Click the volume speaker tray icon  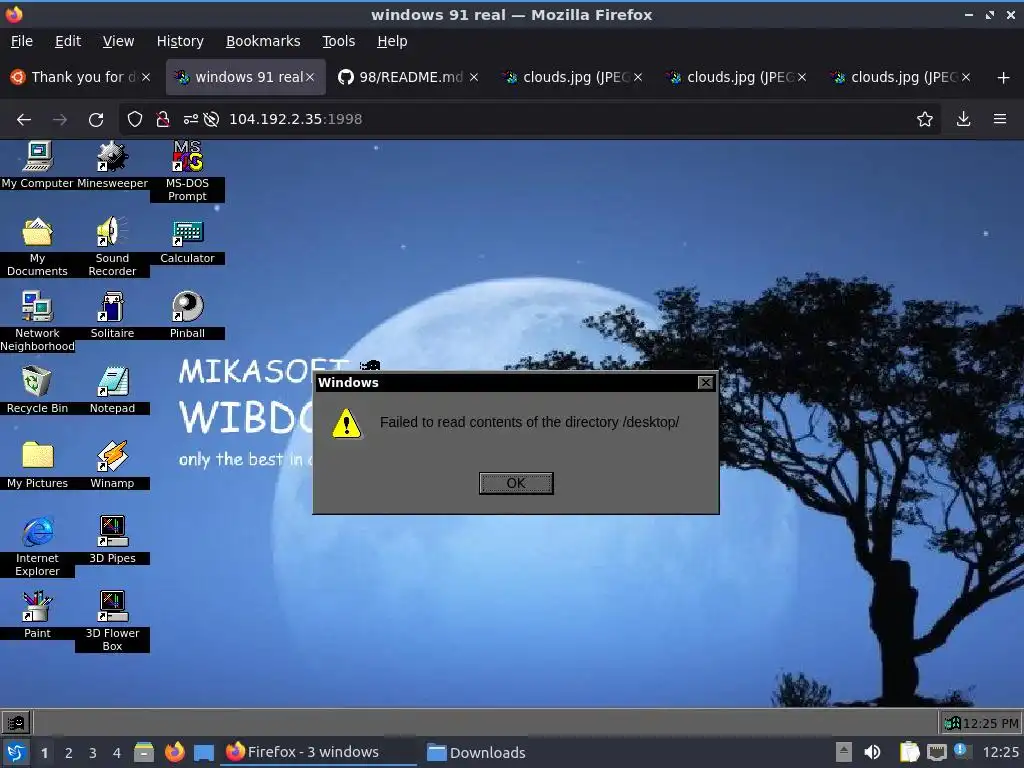(872, 752)
